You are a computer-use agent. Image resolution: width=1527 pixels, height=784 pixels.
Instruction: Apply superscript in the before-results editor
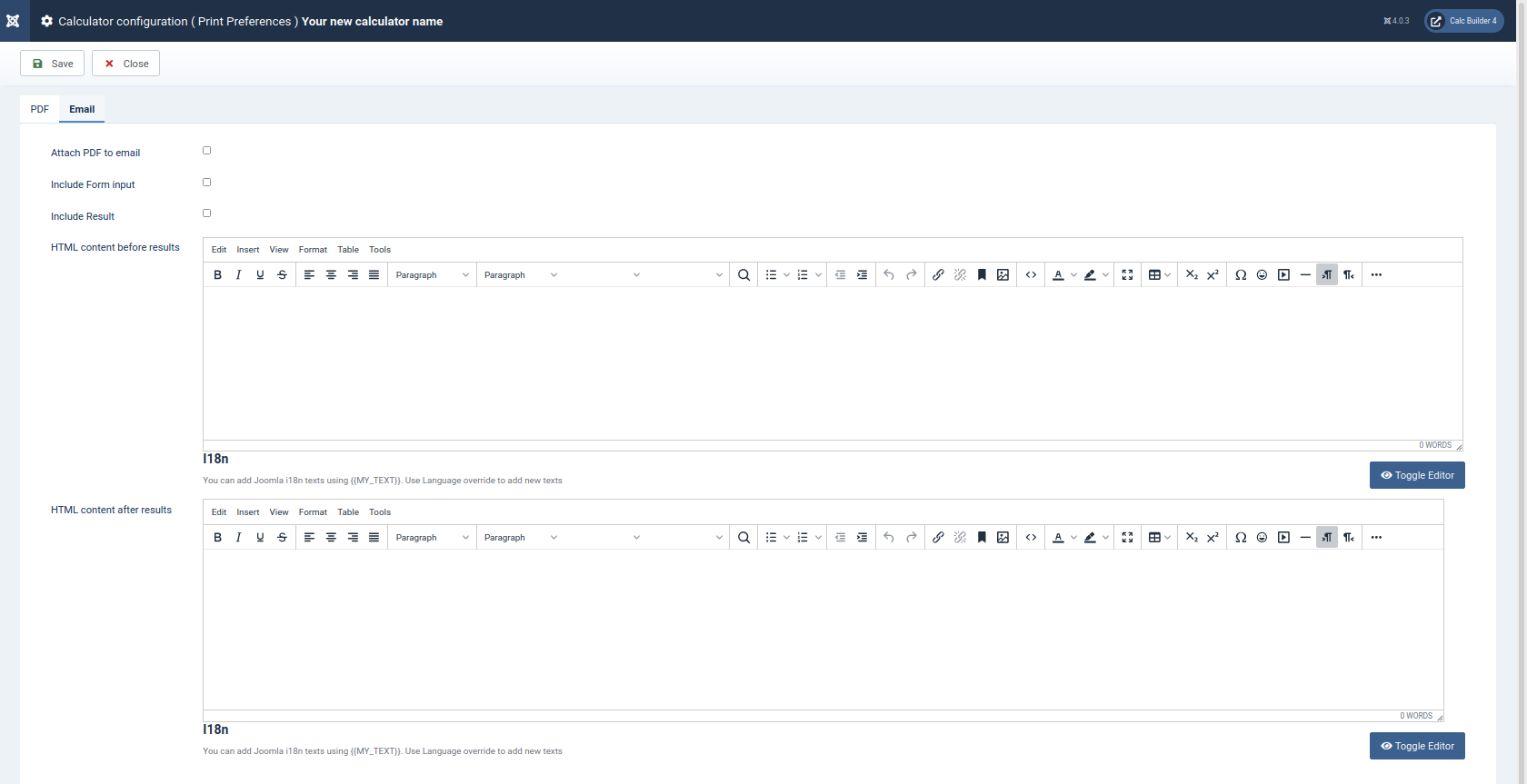pos(1213,274)
